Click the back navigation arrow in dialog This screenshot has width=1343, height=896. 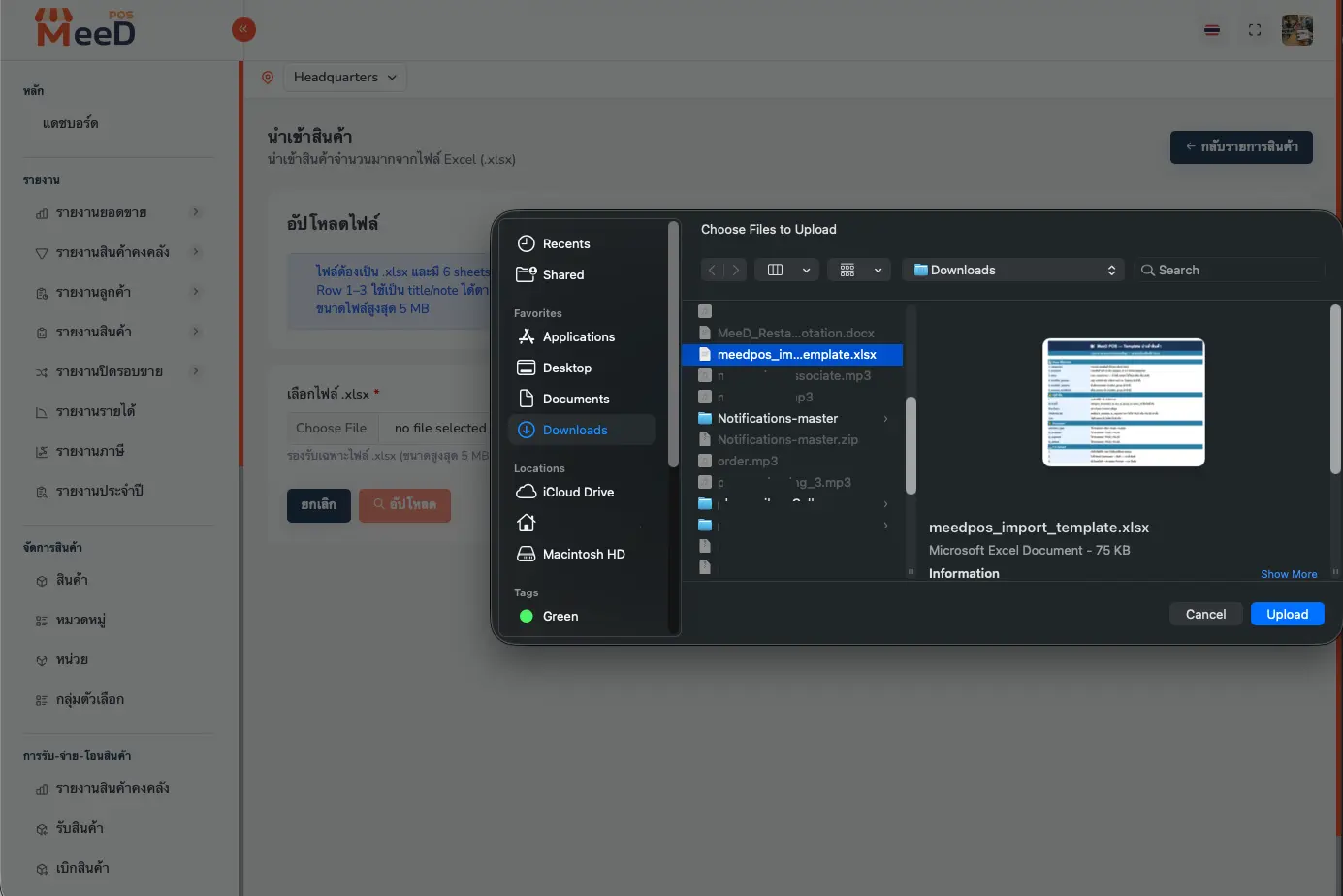(x=712, y=271)
